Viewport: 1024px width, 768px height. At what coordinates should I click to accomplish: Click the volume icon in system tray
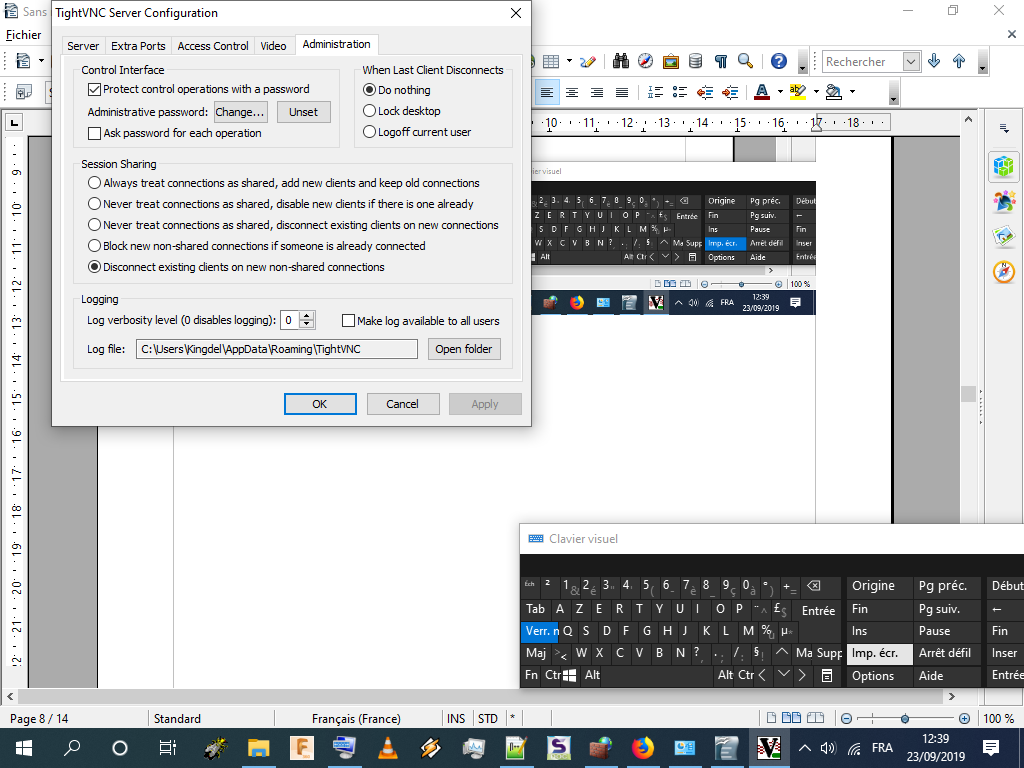[x=828, y=748]
